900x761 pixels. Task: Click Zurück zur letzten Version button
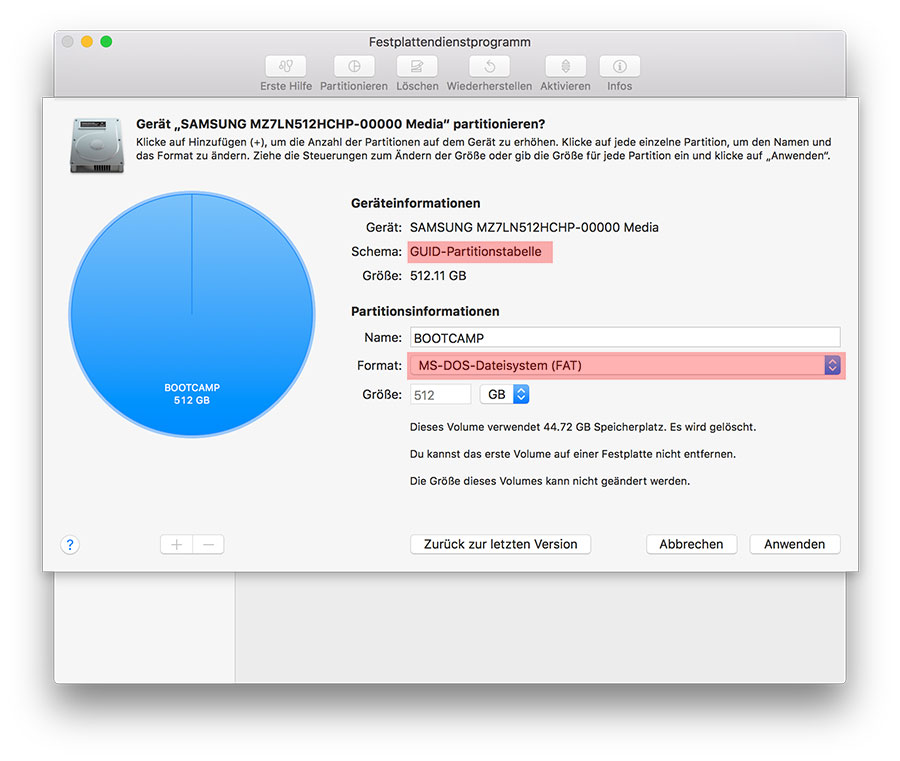pos(501,544)
